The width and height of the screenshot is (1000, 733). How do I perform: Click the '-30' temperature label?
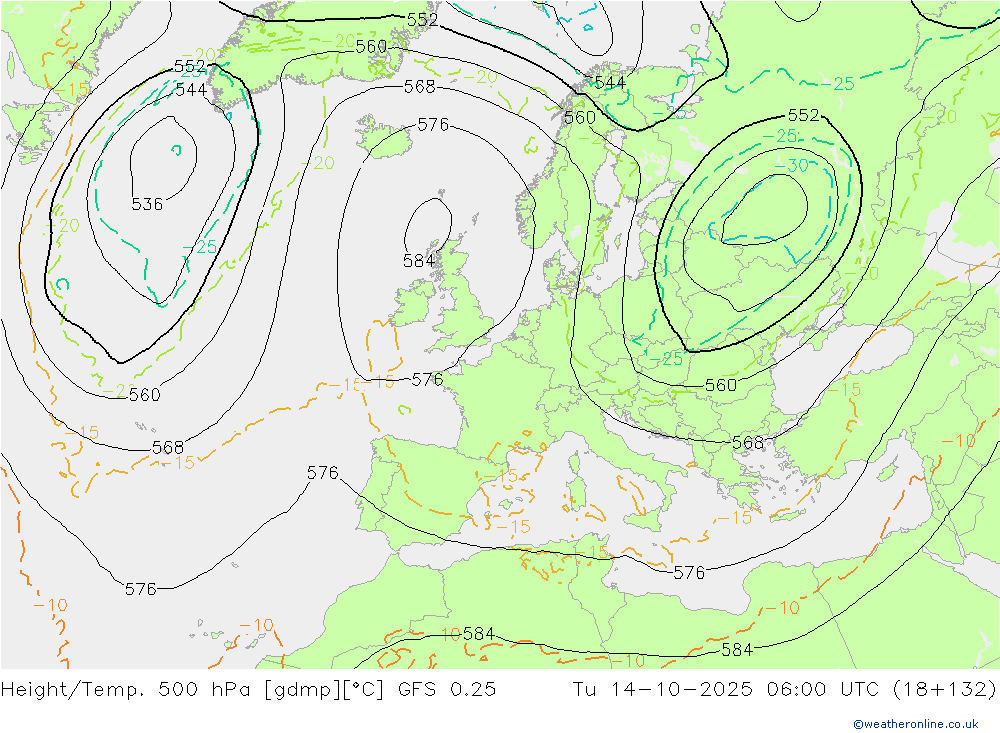(791, 166)
